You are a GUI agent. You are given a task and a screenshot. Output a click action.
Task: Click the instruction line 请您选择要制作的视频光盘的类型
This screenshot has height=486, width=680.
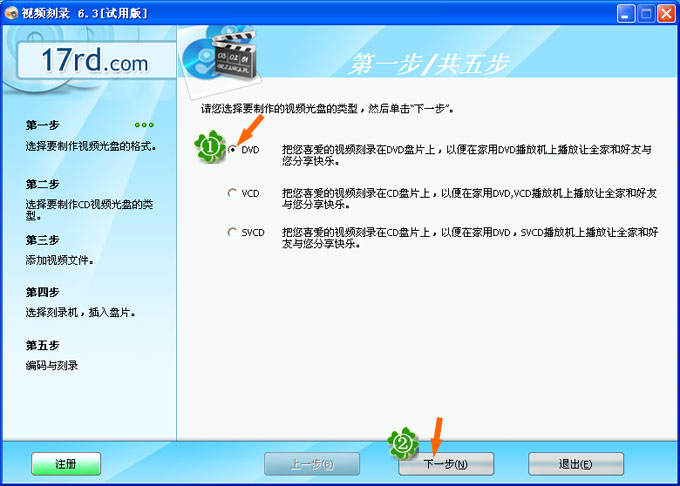tap(327, 108)
